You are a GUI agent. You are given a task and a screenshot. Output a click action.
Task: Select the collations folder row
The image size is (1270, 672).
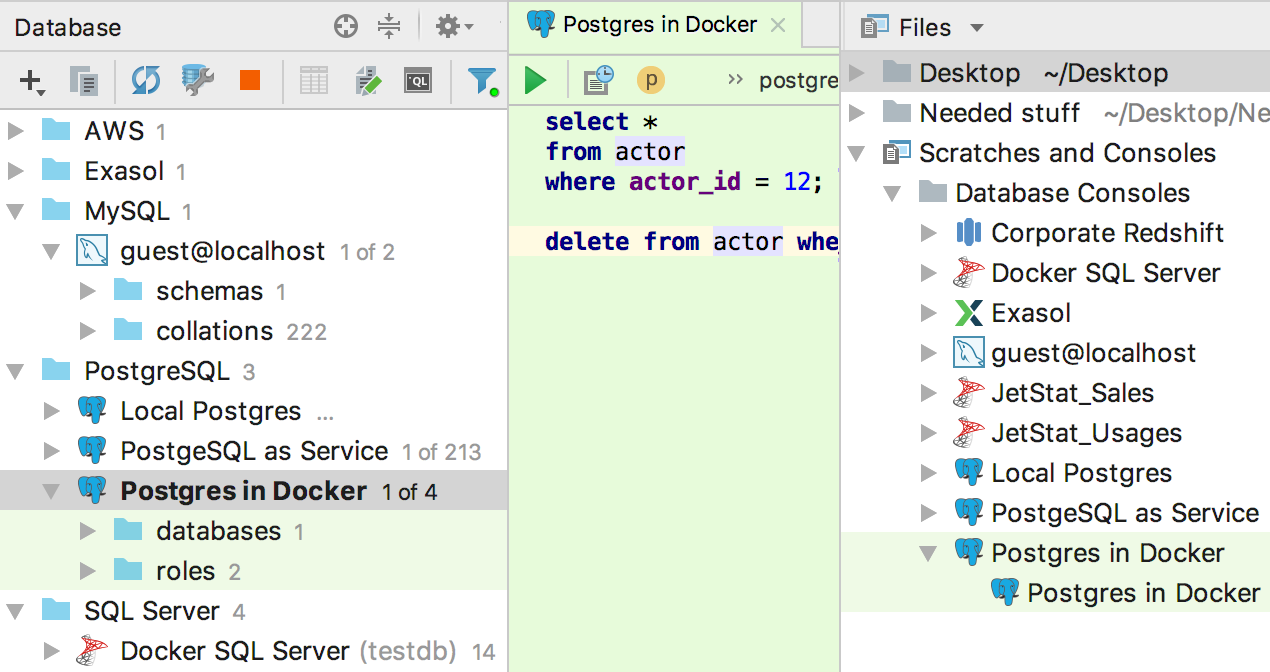click(254, 331)
